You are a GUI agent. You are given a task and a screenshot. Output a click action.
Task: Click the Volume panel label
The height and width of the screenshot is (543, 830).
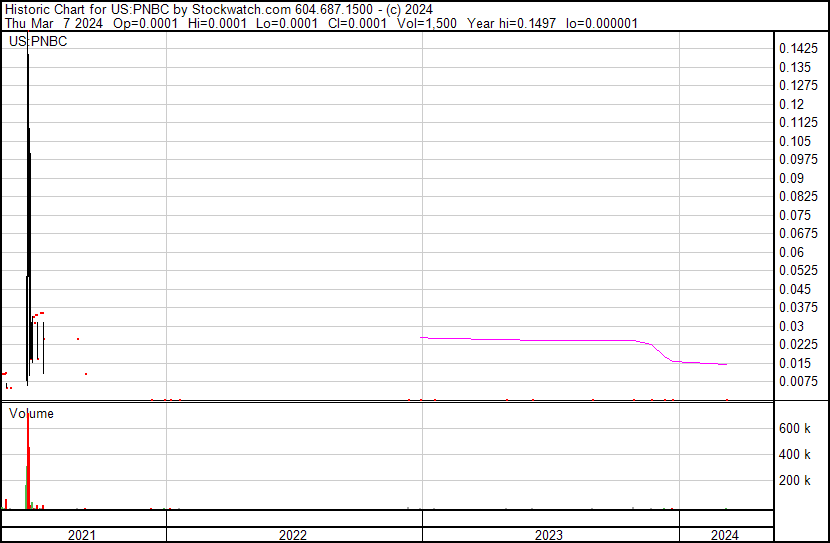tap(31, 413)
